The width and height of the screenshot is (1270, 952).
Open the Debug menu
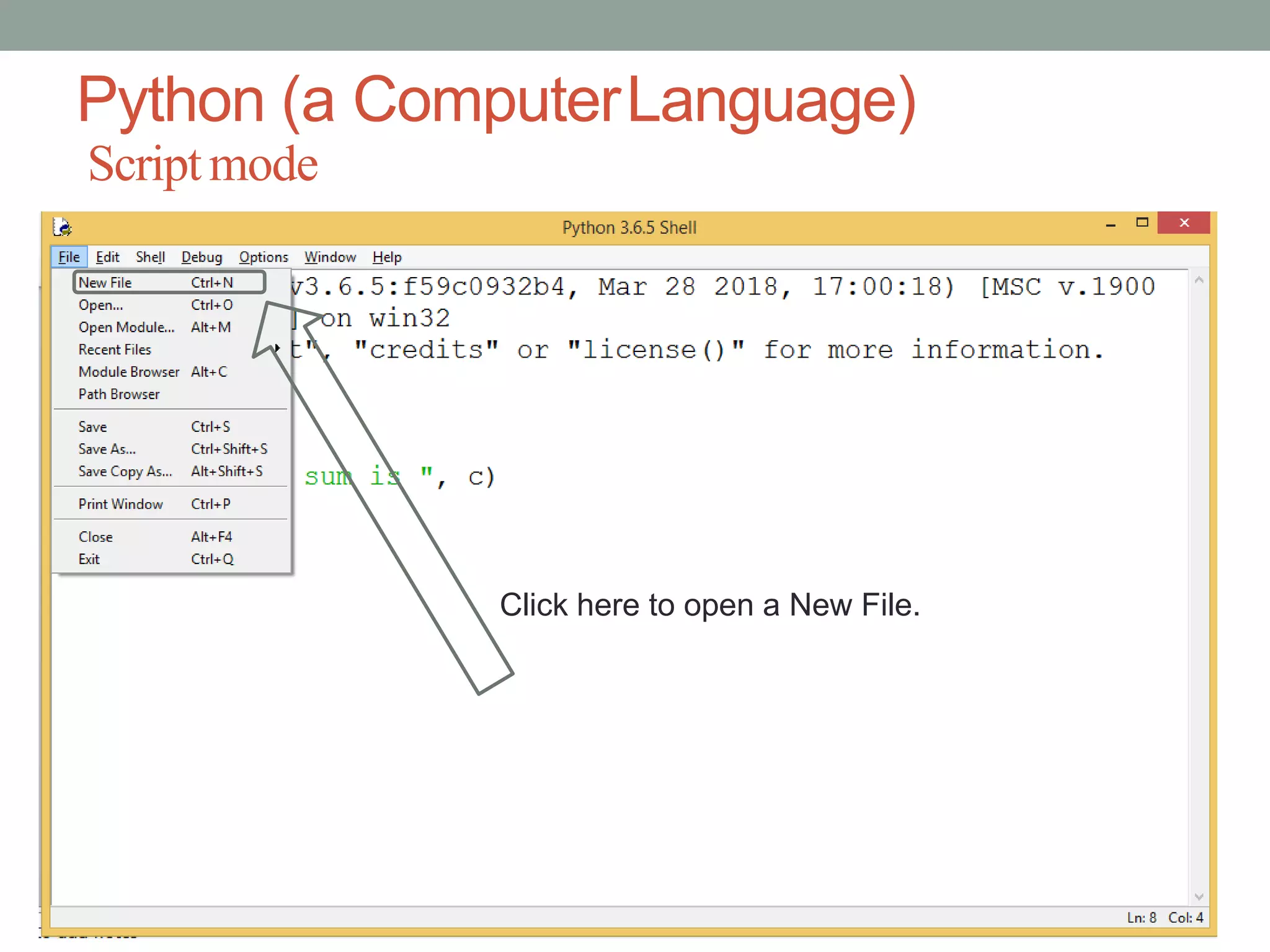202,257
